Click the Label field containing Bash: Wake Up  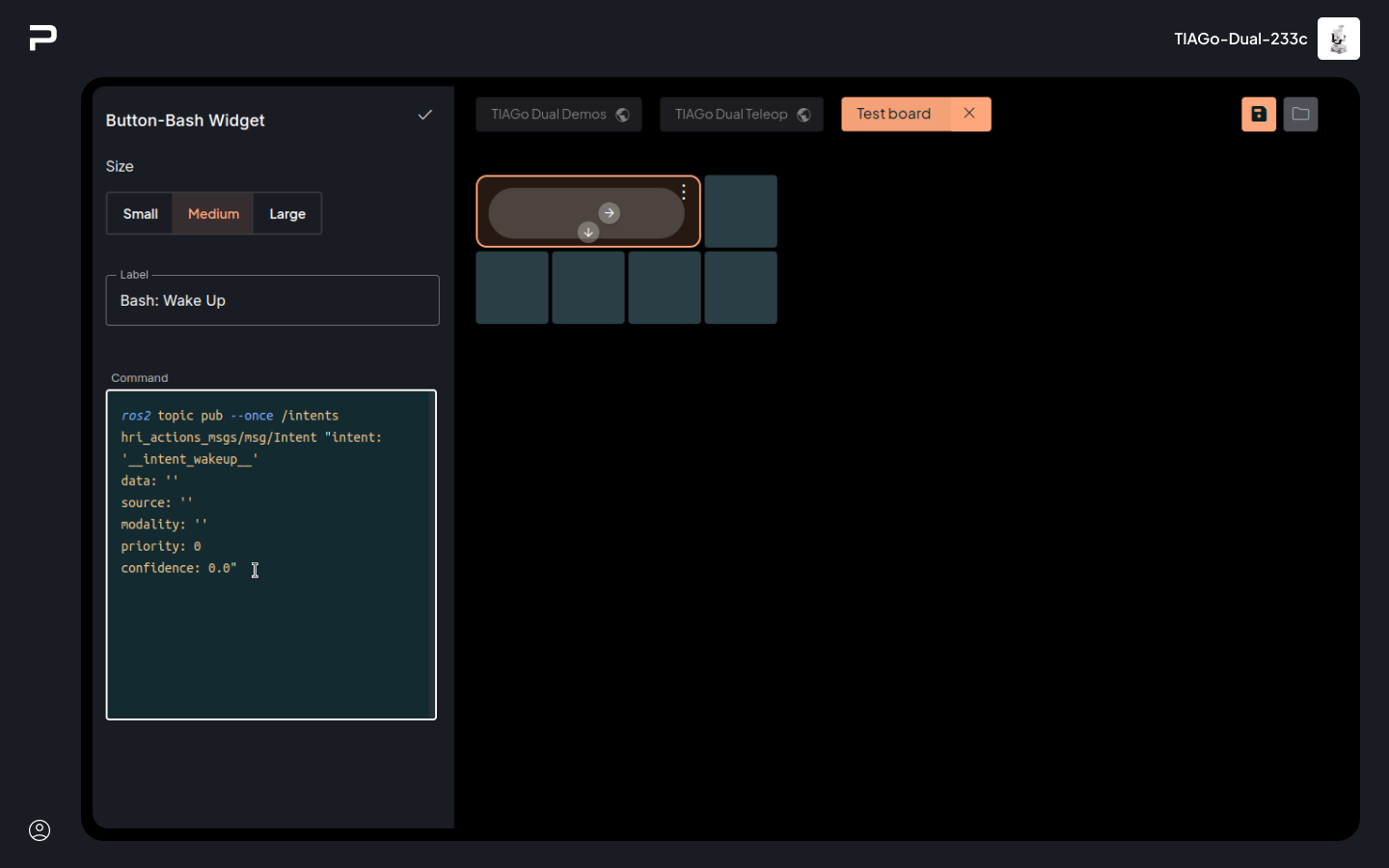pyautogui.click(x=272, y=301)
